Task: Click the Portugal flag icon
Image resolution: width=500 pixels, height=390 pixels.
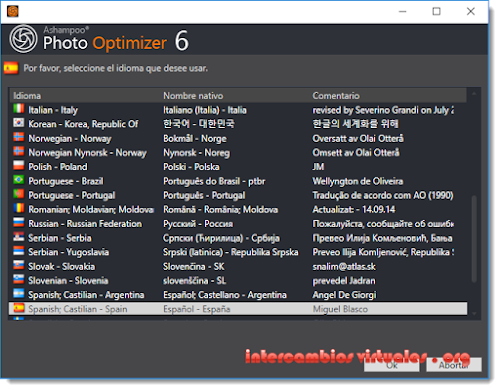Action: [19, 194]
